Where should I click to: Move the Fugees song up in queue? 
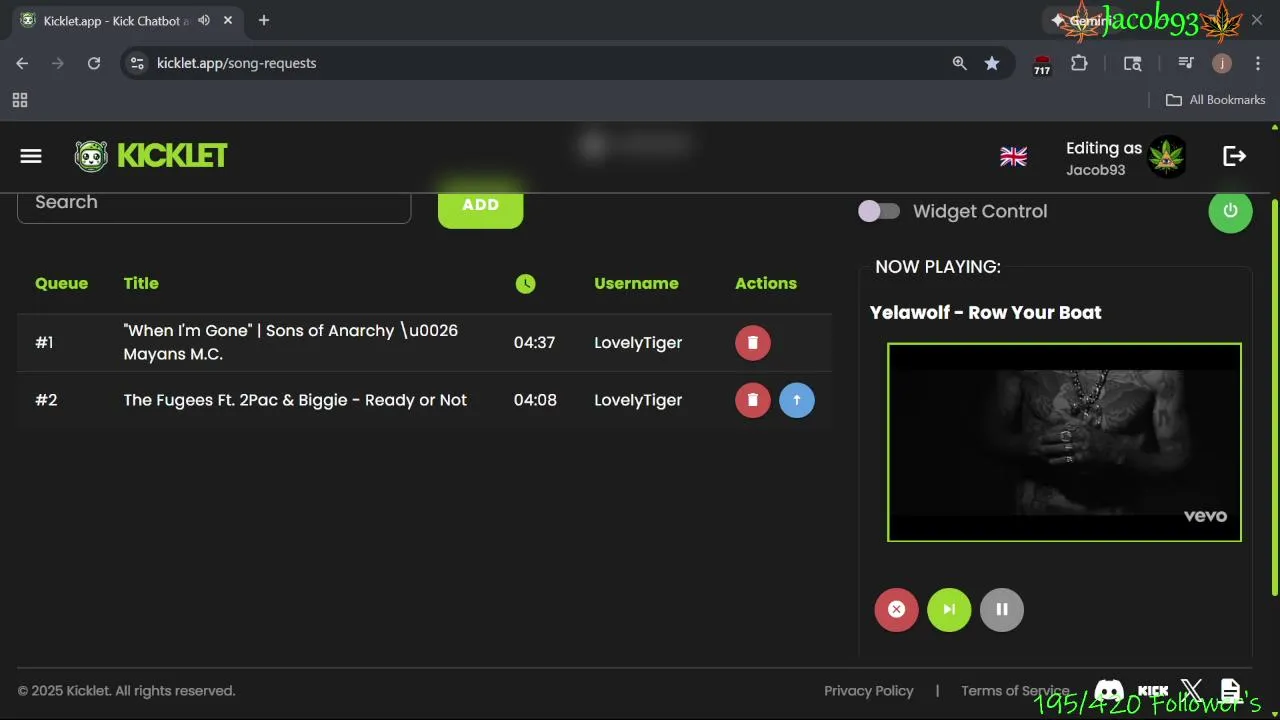[x=797, y=400]
